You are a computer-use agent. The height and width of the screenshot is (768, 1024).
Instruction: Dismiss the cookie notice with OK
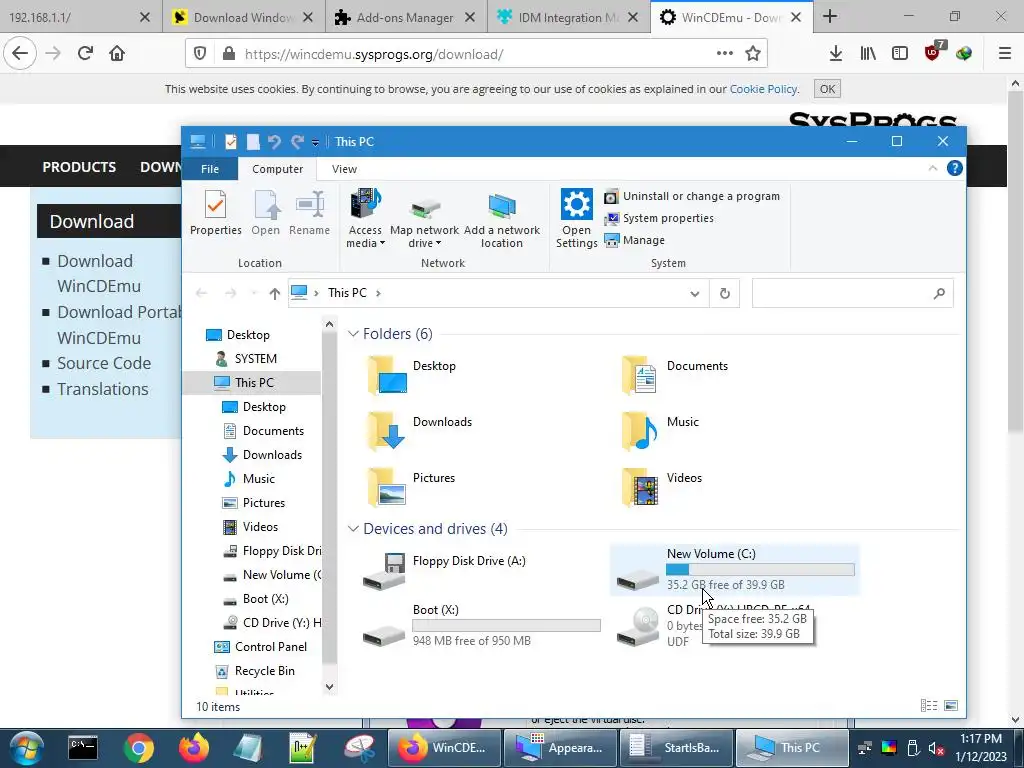[827, 89]
